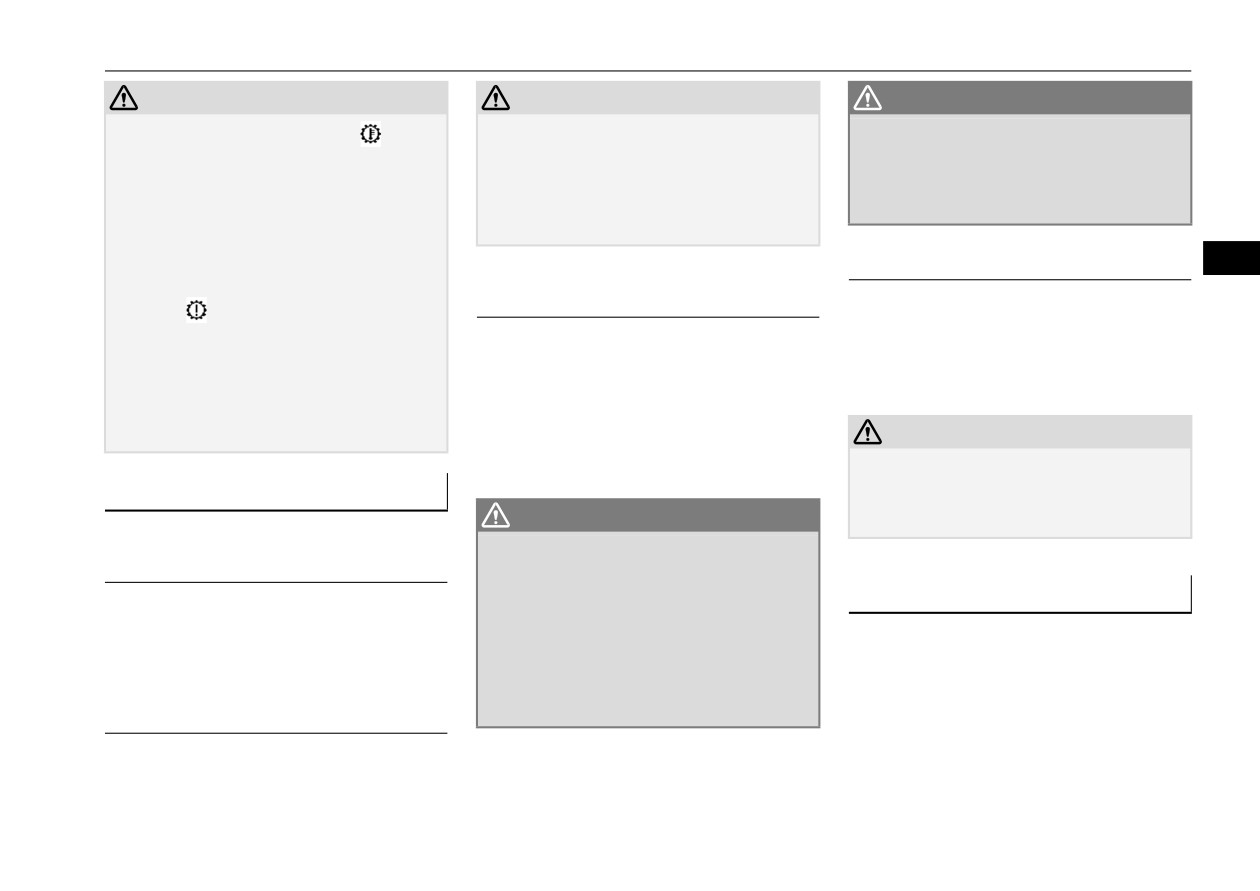Viewport: 1260px width, 891px height.
Task: Click the warning triangle in right column's lower light header
Action: click(x=868, y=432)
